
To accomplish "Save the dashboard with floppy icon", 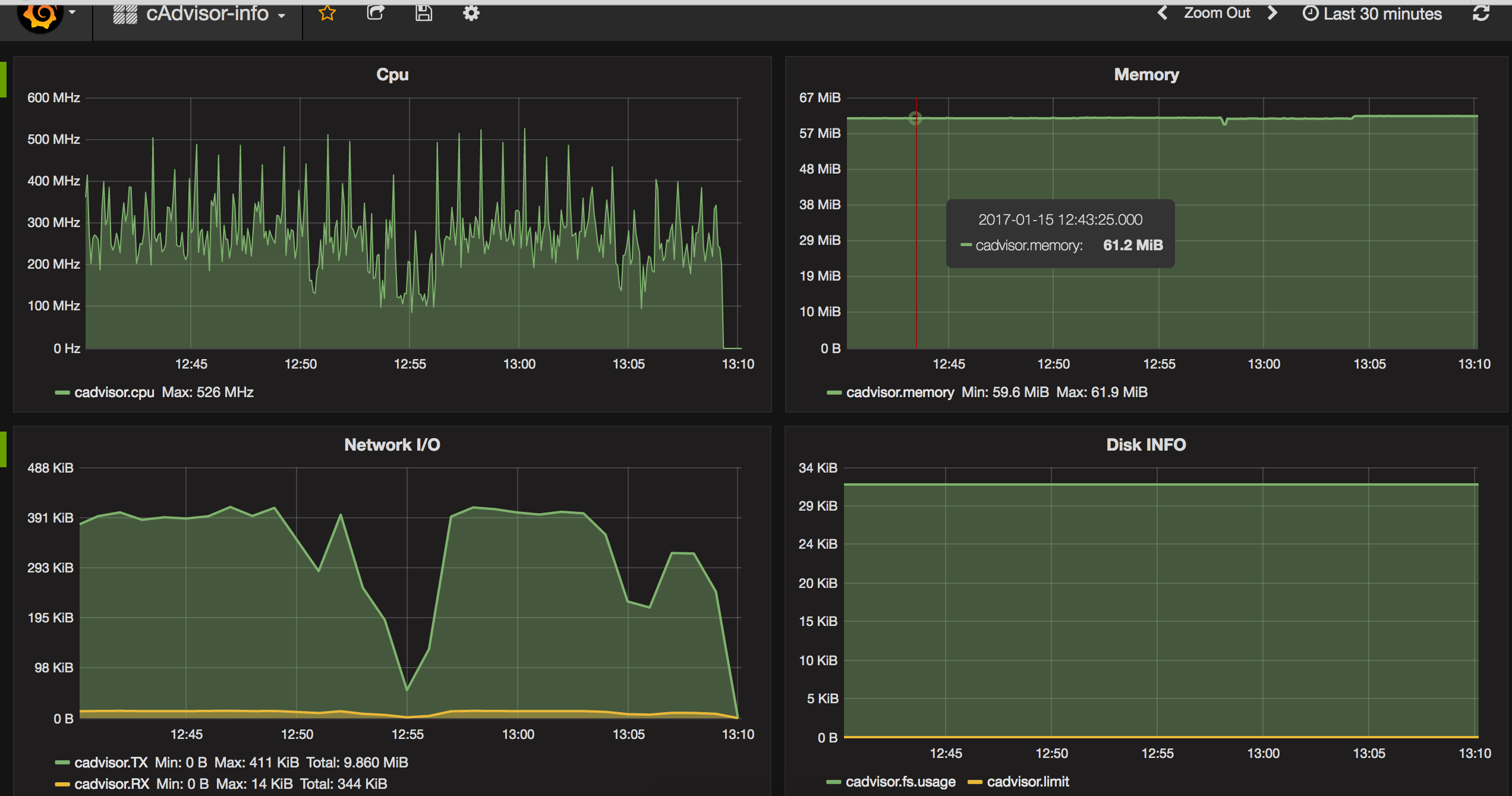I will (423, 12).
